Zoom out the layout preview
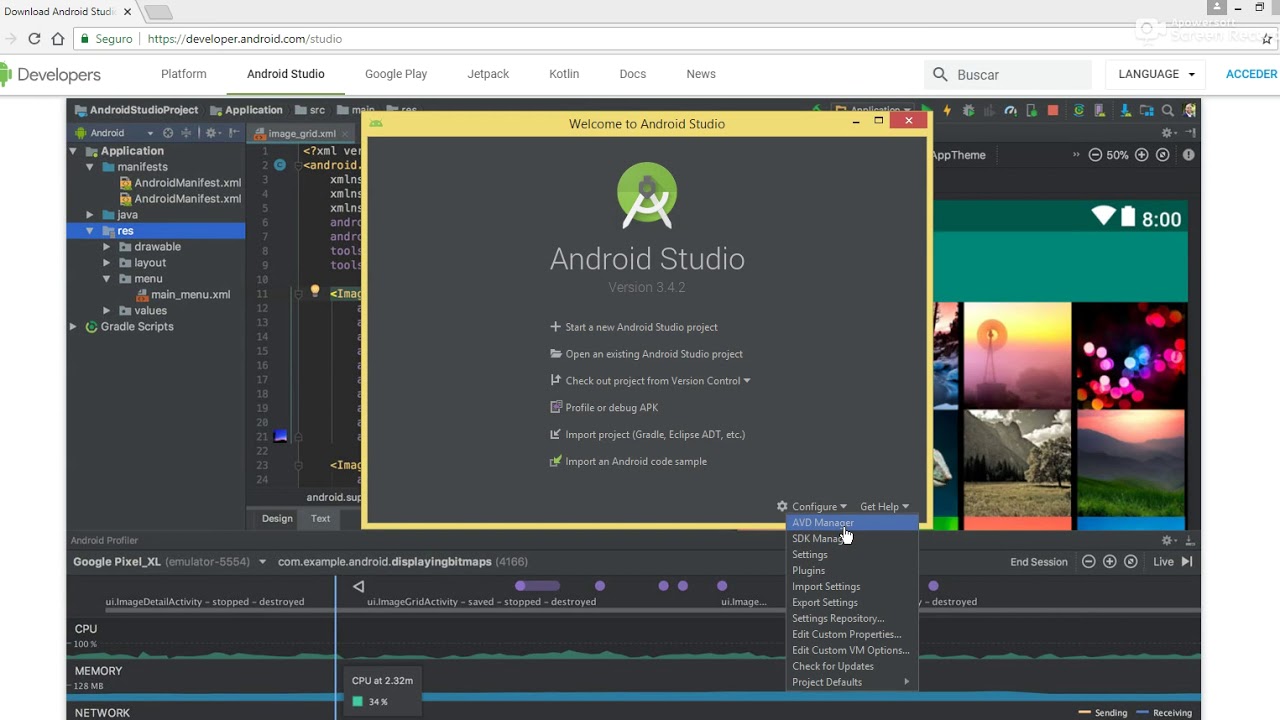 (1095, 155)
